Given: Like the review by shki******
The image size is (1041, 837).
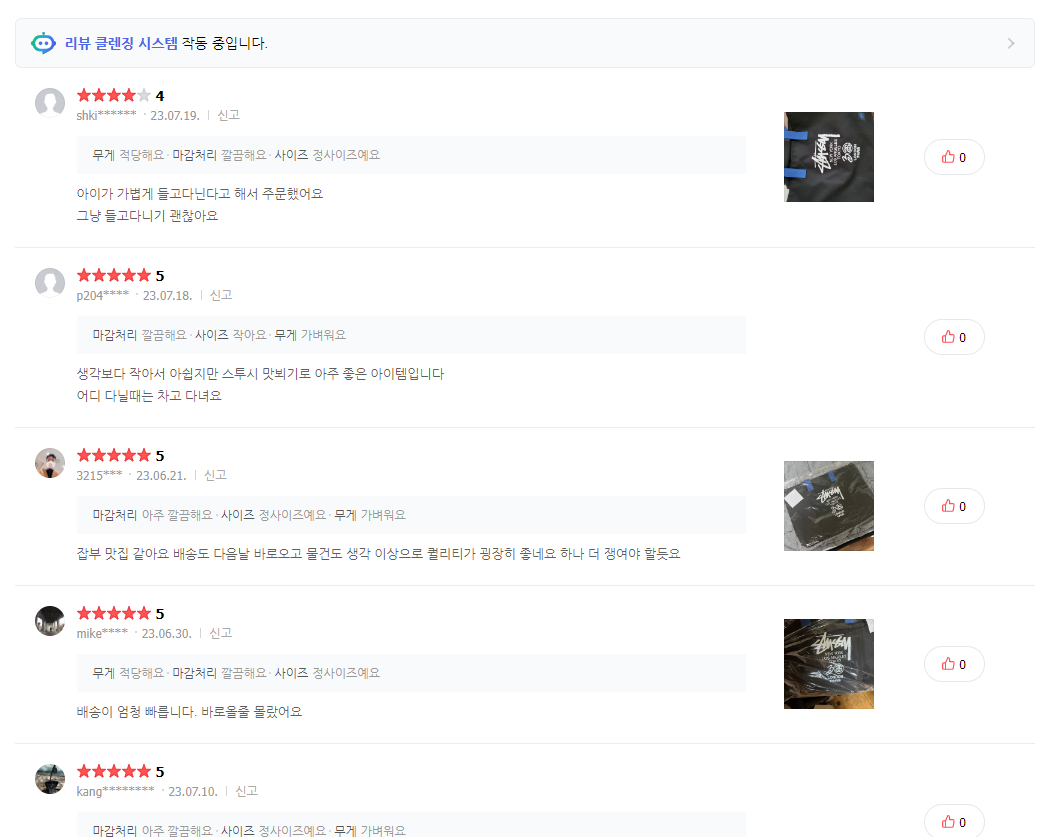Looking at the screenshot, I should coord(954,157).
